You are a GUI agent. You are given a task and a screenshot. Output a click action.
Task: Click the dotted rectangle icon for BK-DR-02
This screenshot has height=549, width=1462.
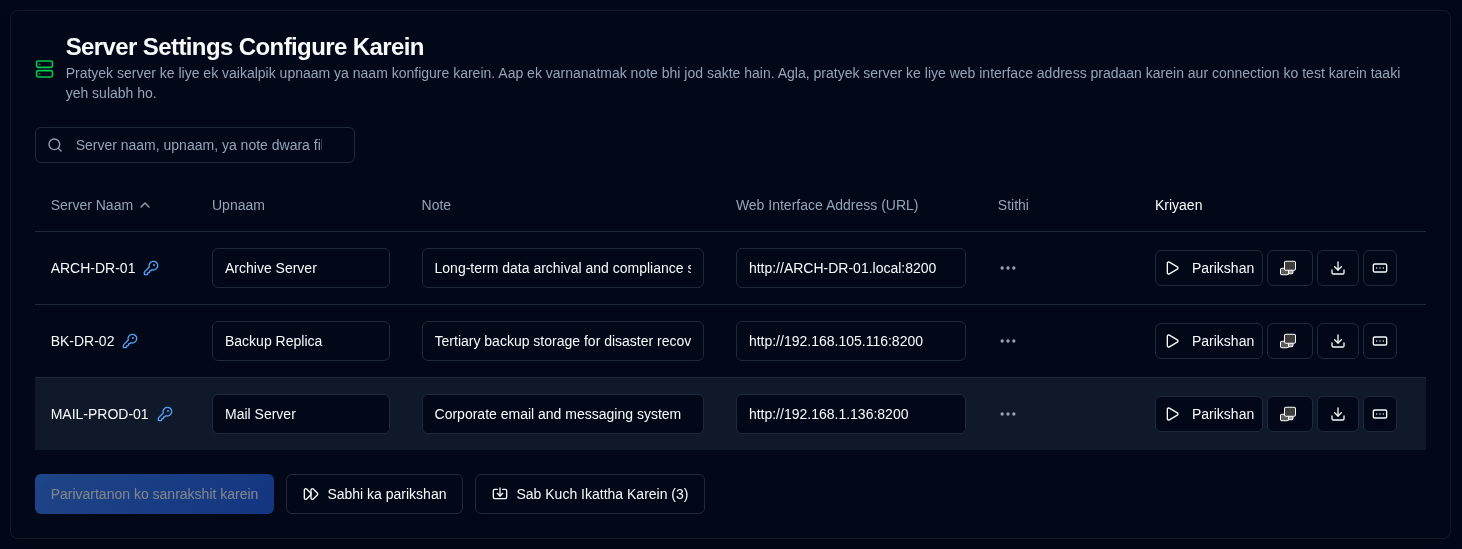point(1380,341)
